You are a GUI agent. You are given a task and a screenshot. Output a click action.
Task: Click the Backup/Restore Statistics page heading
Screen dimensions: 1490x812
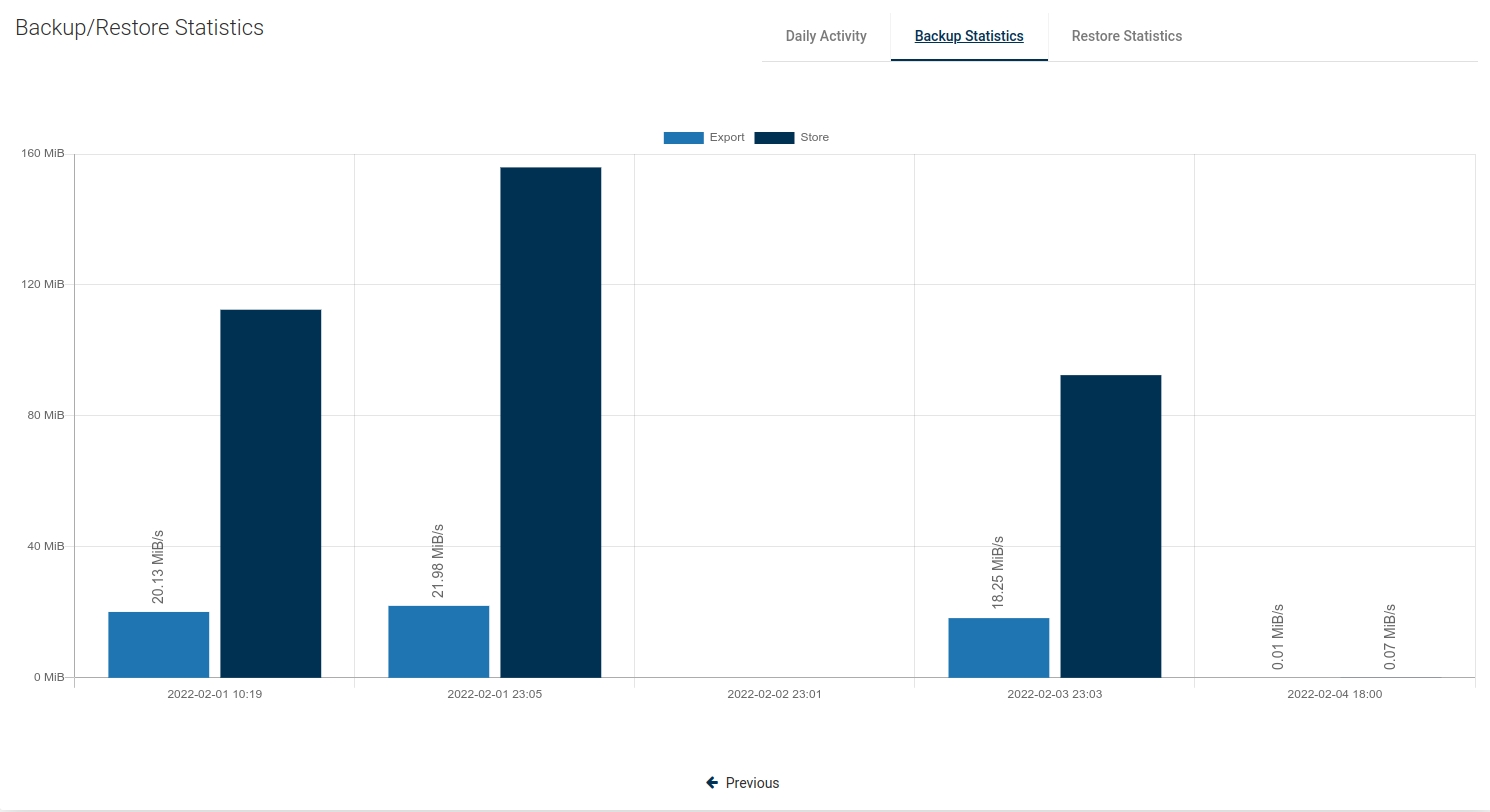140,28
